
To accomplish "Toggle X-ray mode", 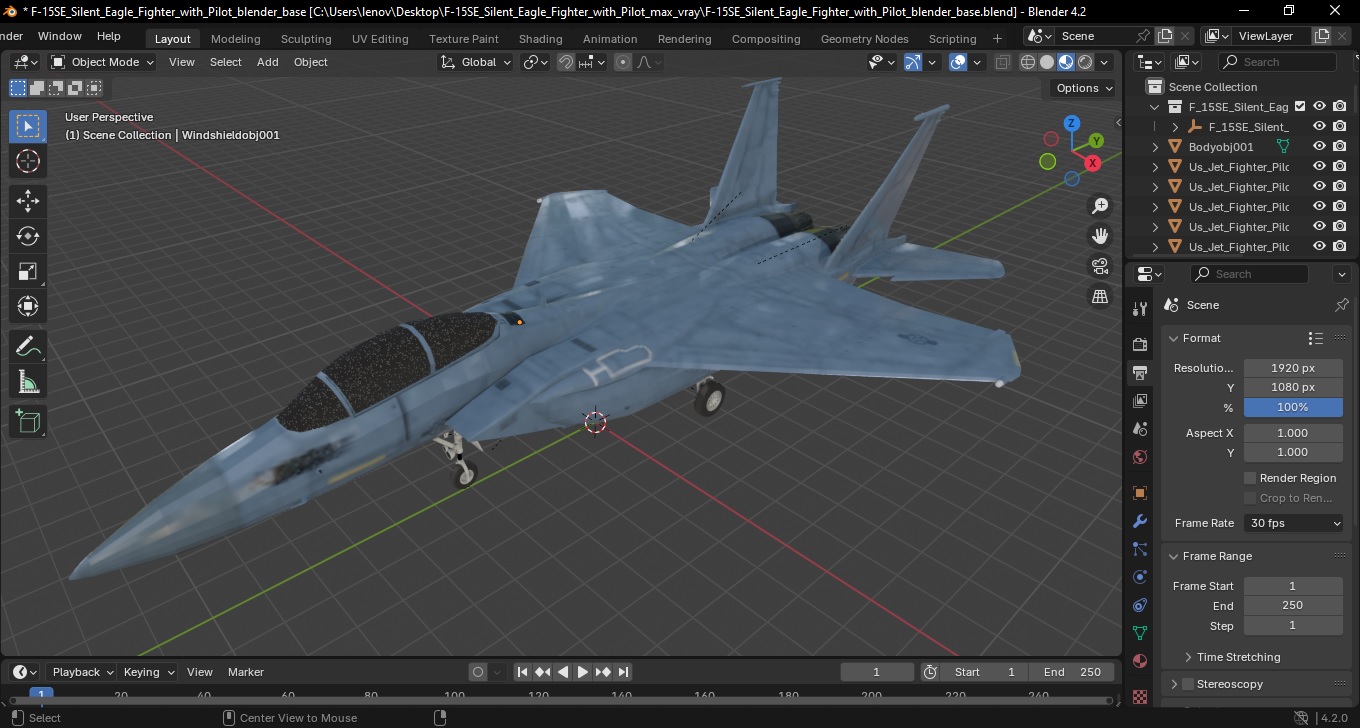I will pyautogui.click(x=1002, y=62).
